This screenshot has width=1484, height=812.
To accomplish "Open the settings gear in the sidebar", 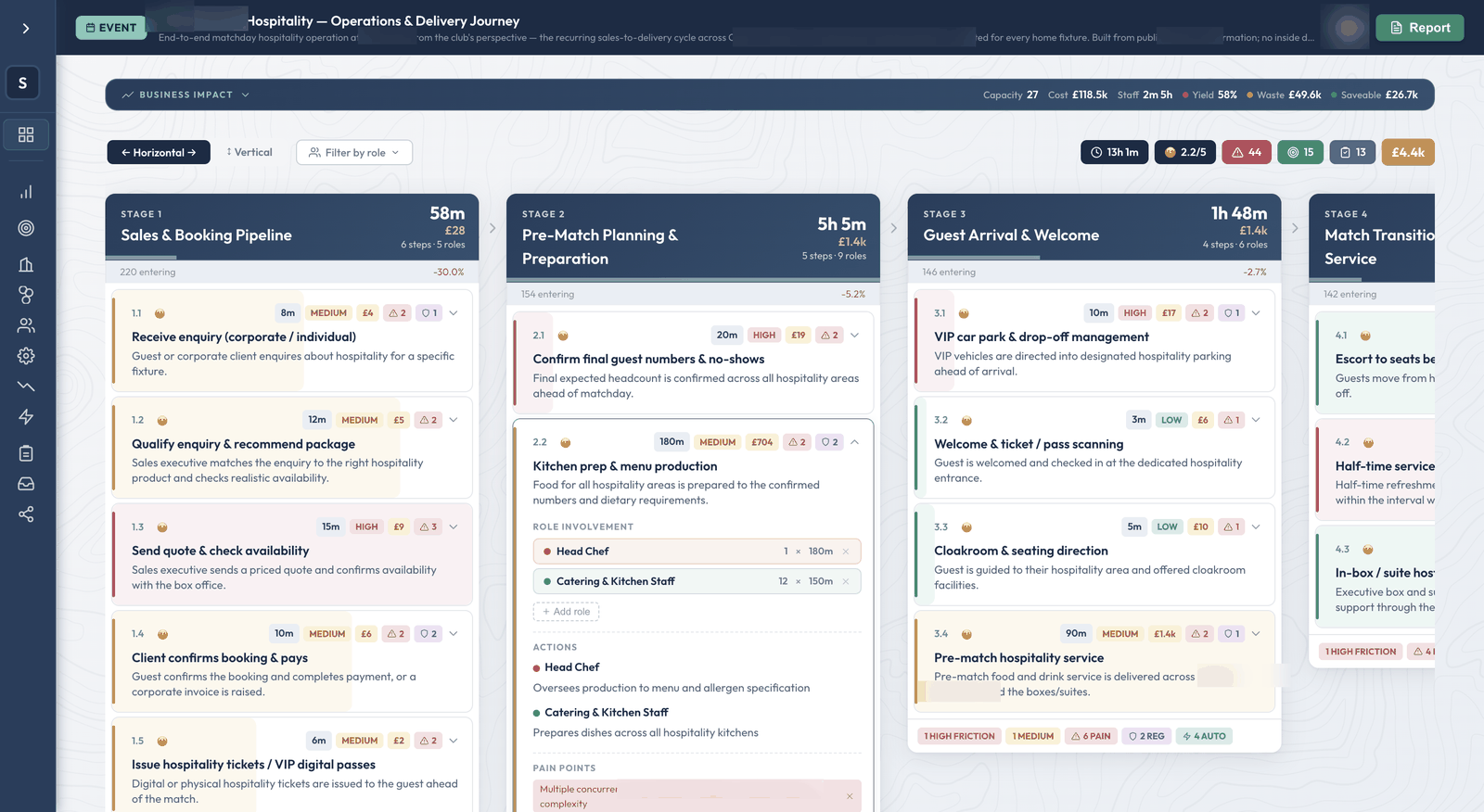I will pyautogui.click(x=26, y=356).
